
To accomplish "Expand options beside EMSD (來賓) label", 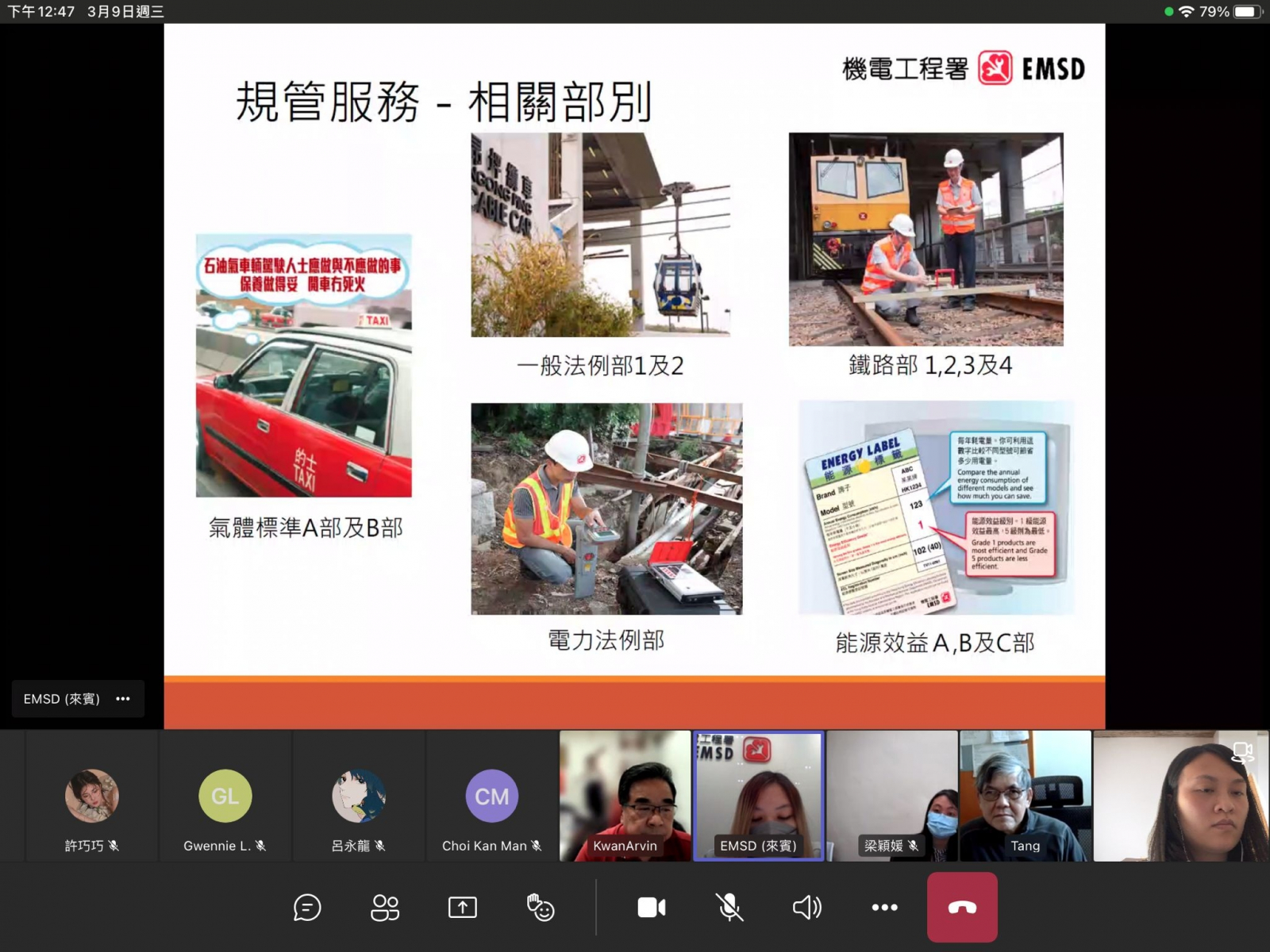I will click(123, 699).
